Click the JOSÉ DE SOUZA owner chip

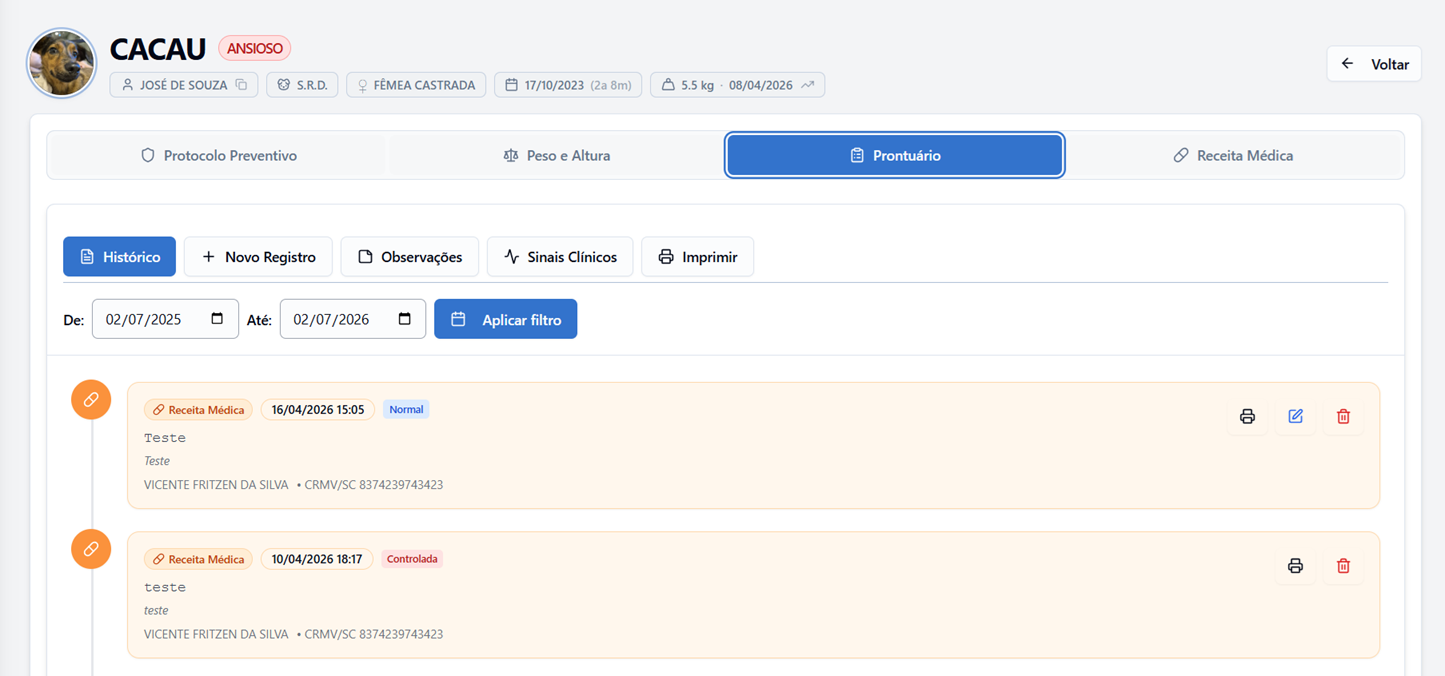(184, 85)
